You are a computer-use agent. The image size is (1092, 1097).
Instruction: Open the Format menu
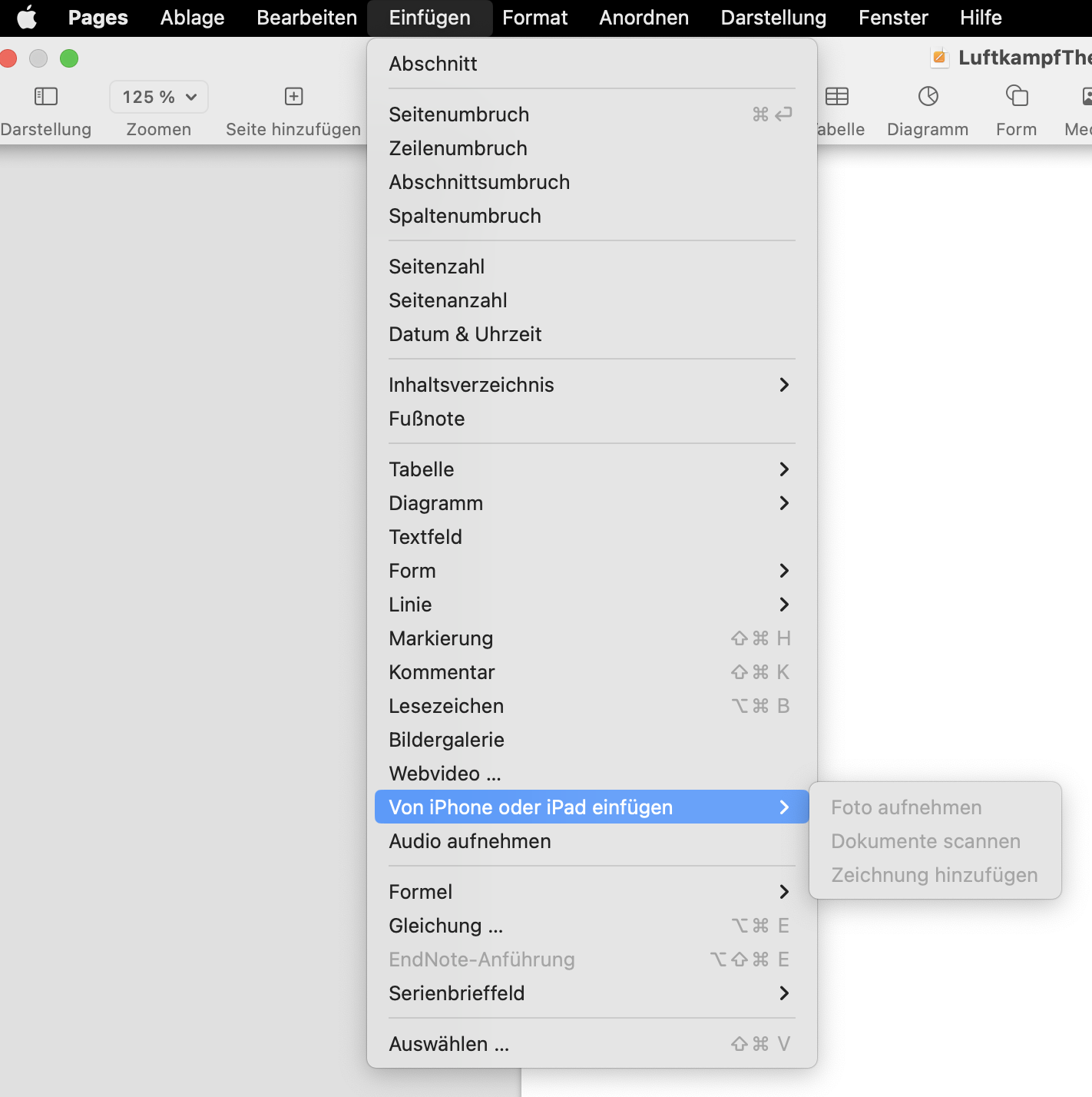[x=535, y=18]
